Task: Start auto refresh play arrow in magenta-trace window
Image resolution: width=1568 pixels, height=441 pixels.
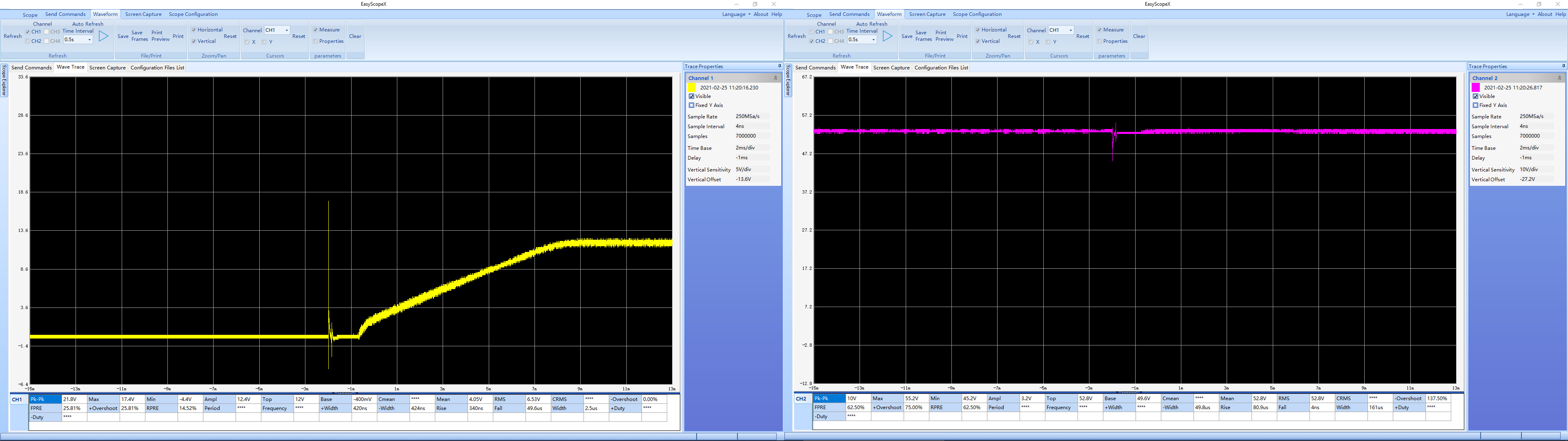Action: click(887, 37)
